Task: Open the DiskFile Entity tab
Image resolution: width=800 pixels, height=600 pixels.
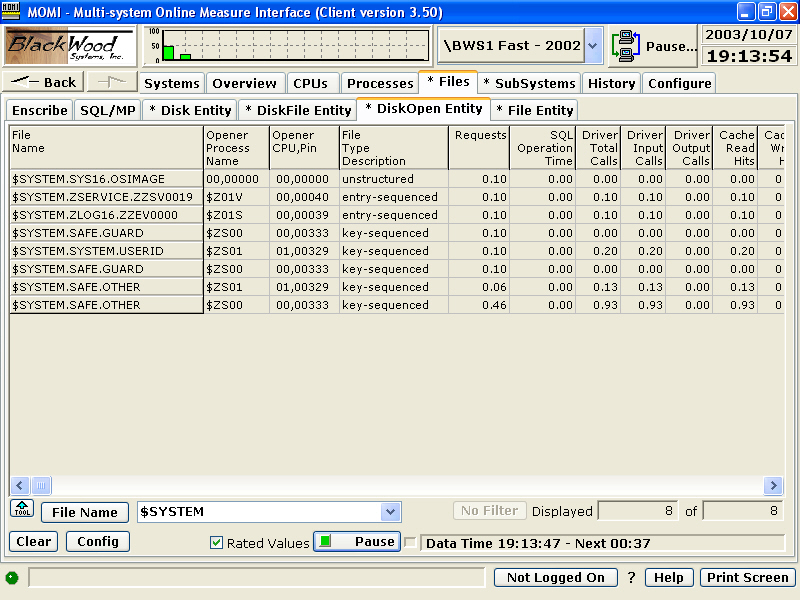Action: click(298, 110)
